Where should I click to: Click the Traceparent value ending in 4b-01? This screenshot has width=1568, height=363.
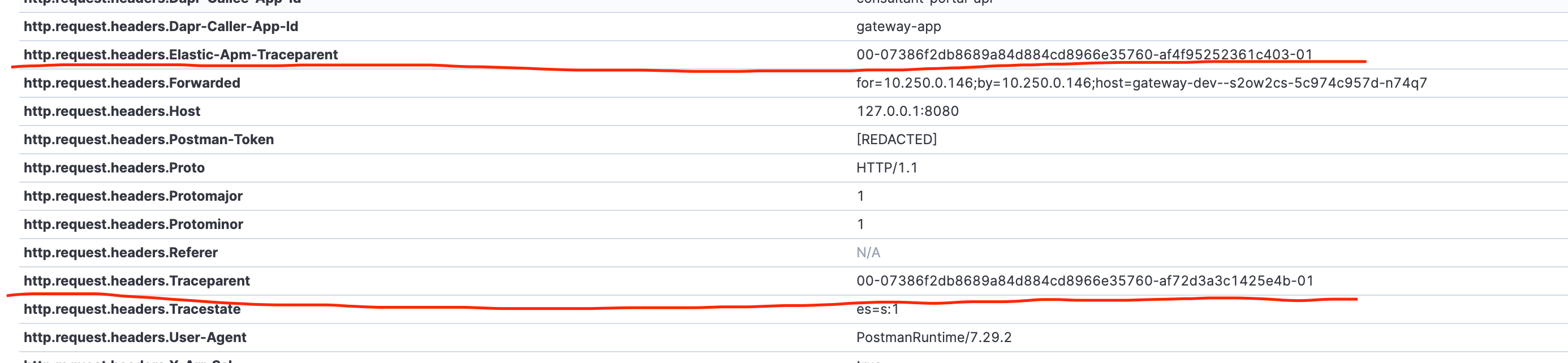(1085, 281)
